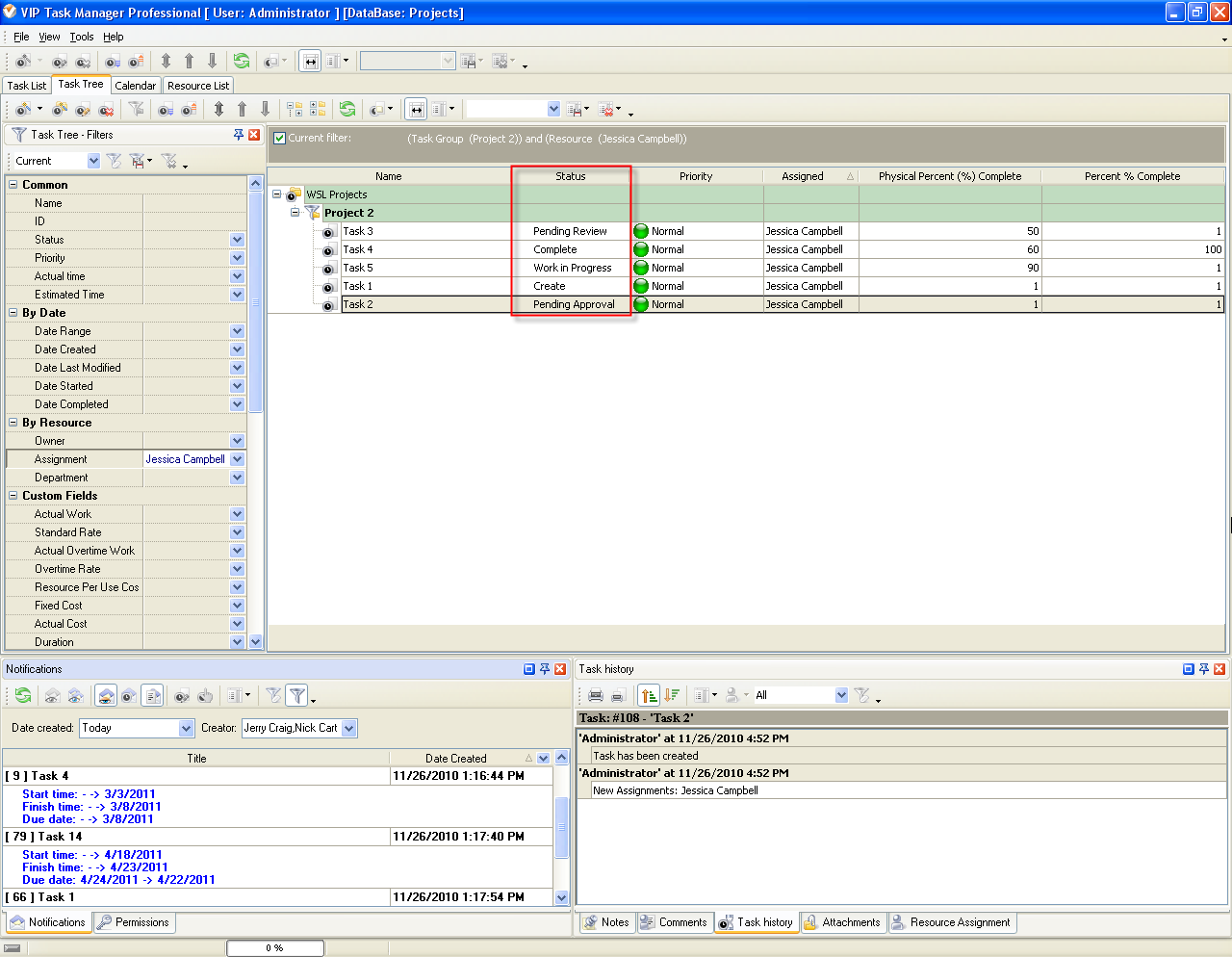The height and width of the screenshot is (957, 1232).
Task: Click the funnel filter icon in Notifications toolbar
Action: coord(296,695)
